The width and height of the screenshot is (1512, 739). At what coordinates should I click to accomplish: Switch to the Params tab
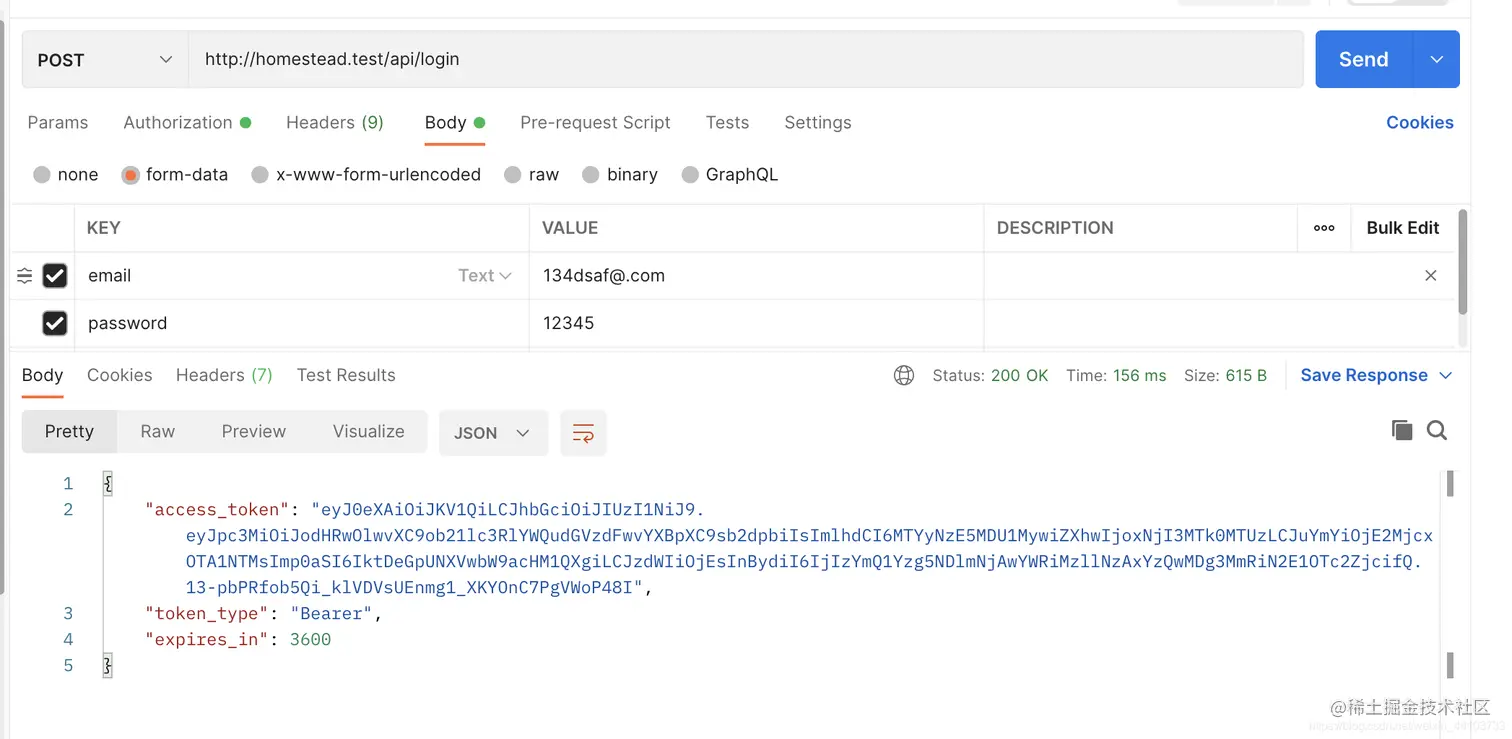point(58,122)
